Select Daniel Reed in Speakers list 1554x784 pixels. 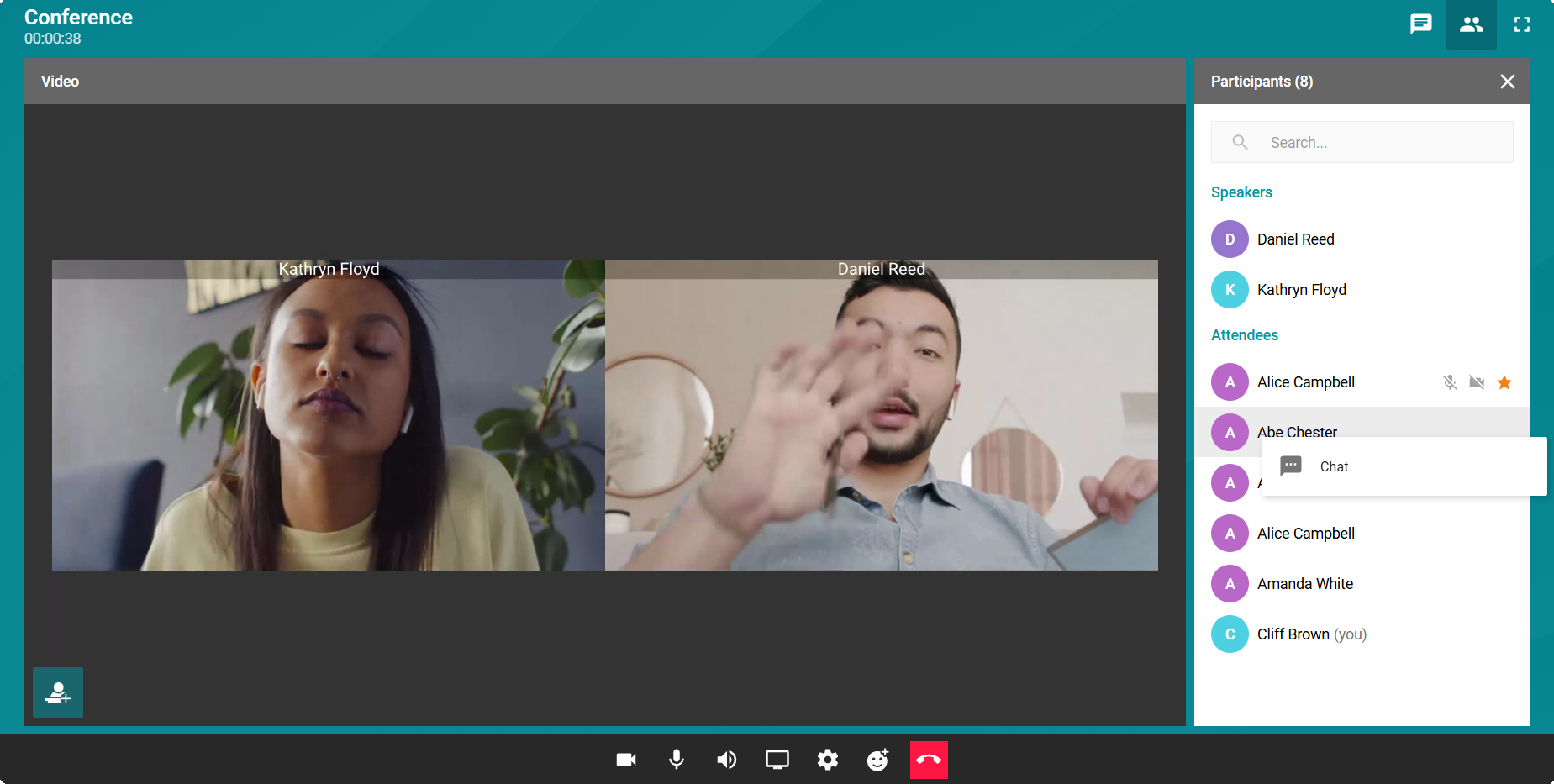tap(1295, 239)
